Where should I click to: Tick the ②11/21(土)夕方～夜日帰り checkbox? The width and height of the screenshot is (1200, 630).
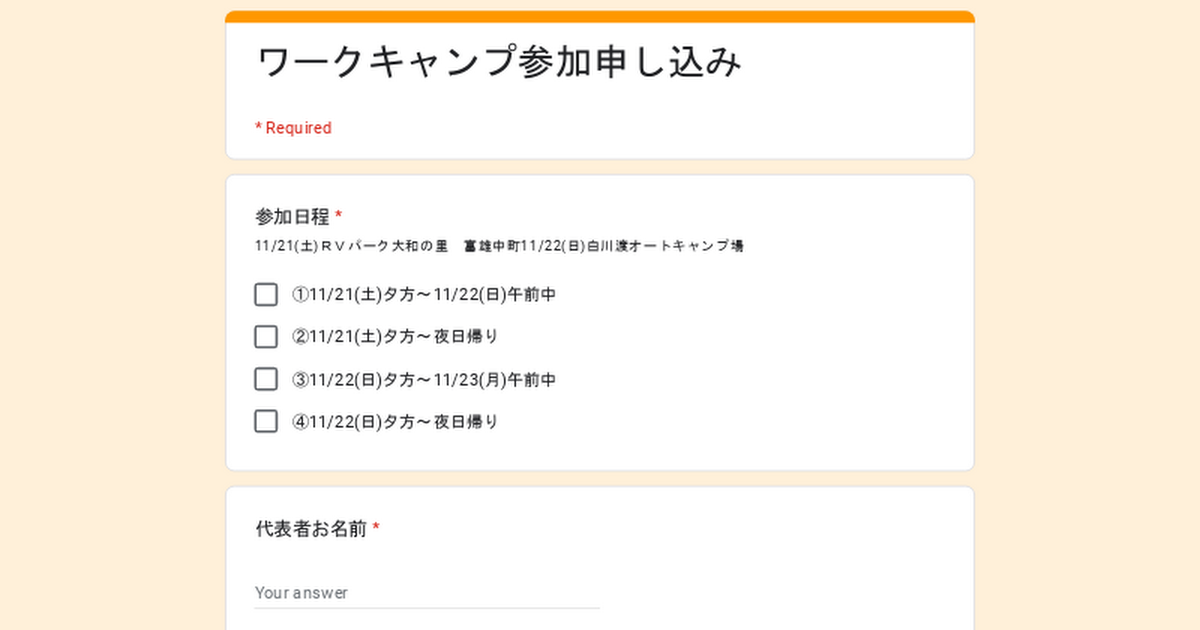(x=266, y=337)
